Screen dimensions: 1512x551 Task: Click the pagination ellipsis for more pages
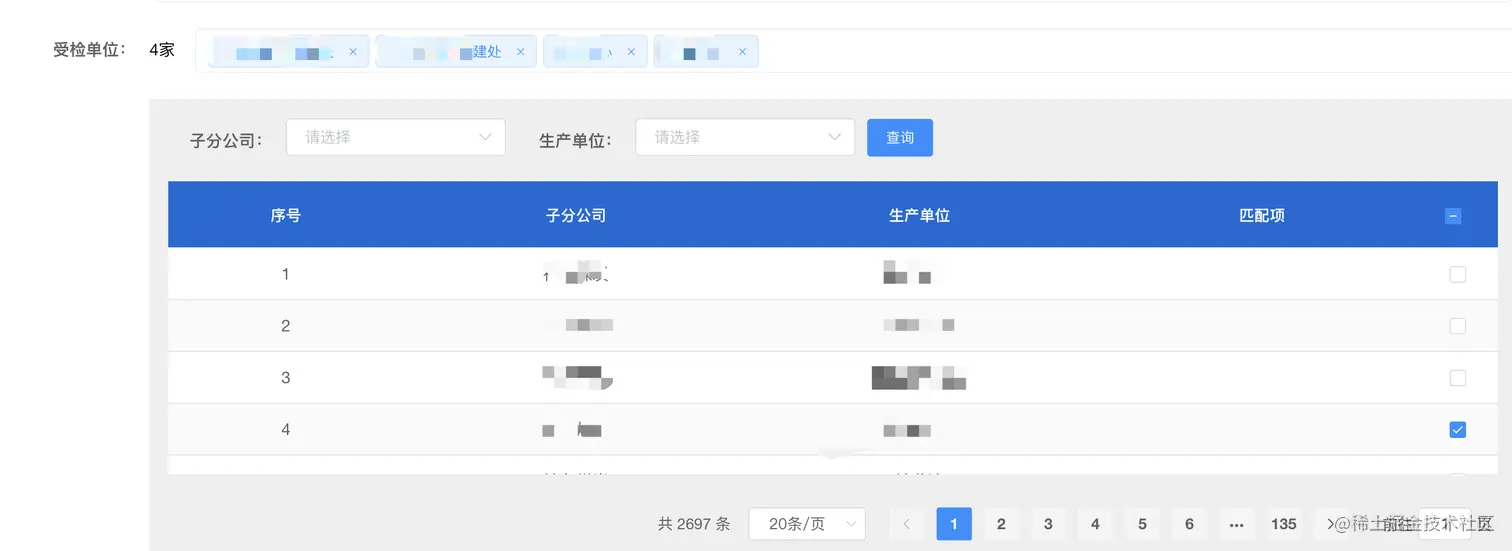[x=1236, y=523]
